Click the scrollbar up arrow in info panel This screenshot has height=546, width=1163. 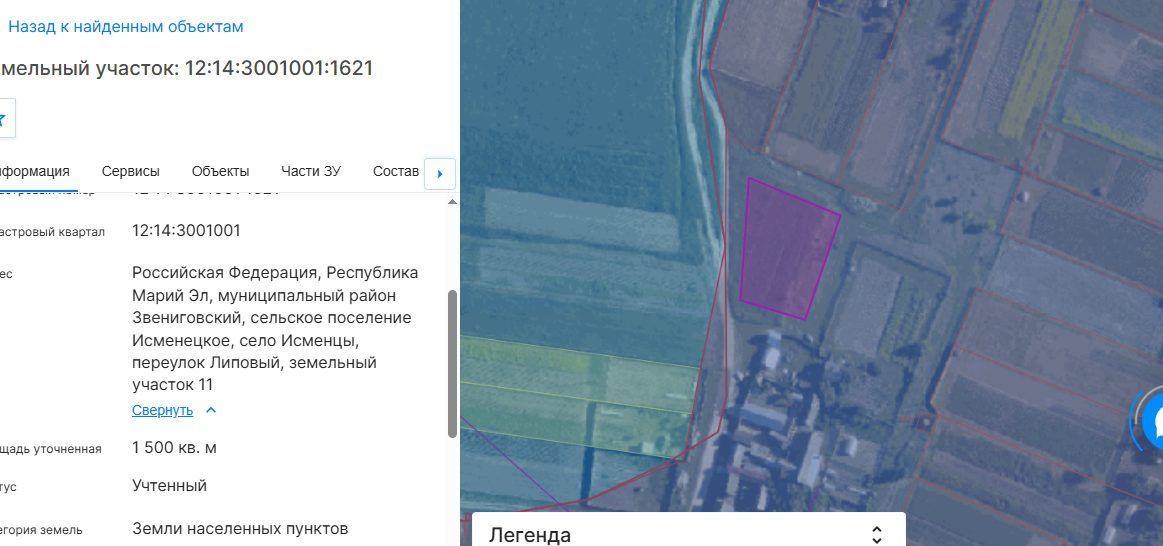pyautogui.click(x=452, y=202)
